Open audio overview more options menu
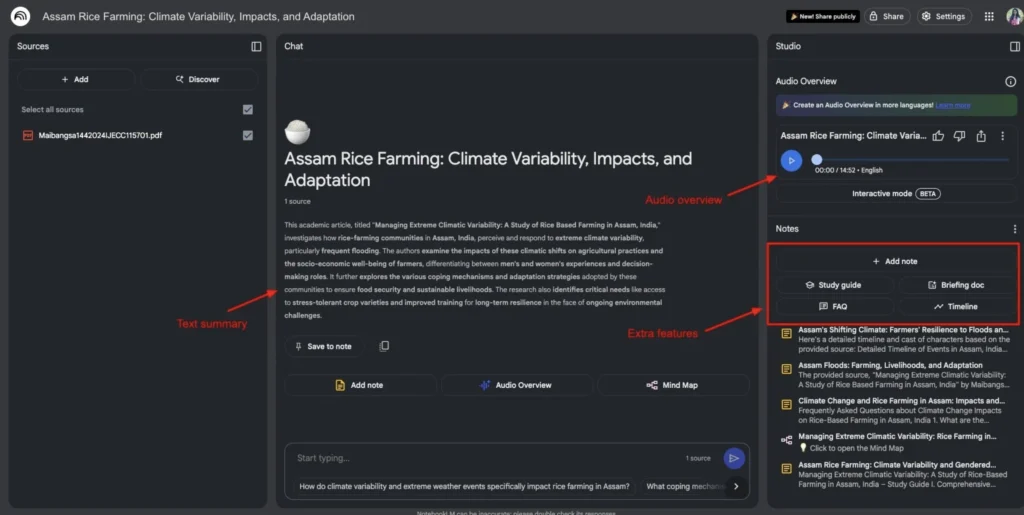 pyautogui.click(x=1003, y=136)
